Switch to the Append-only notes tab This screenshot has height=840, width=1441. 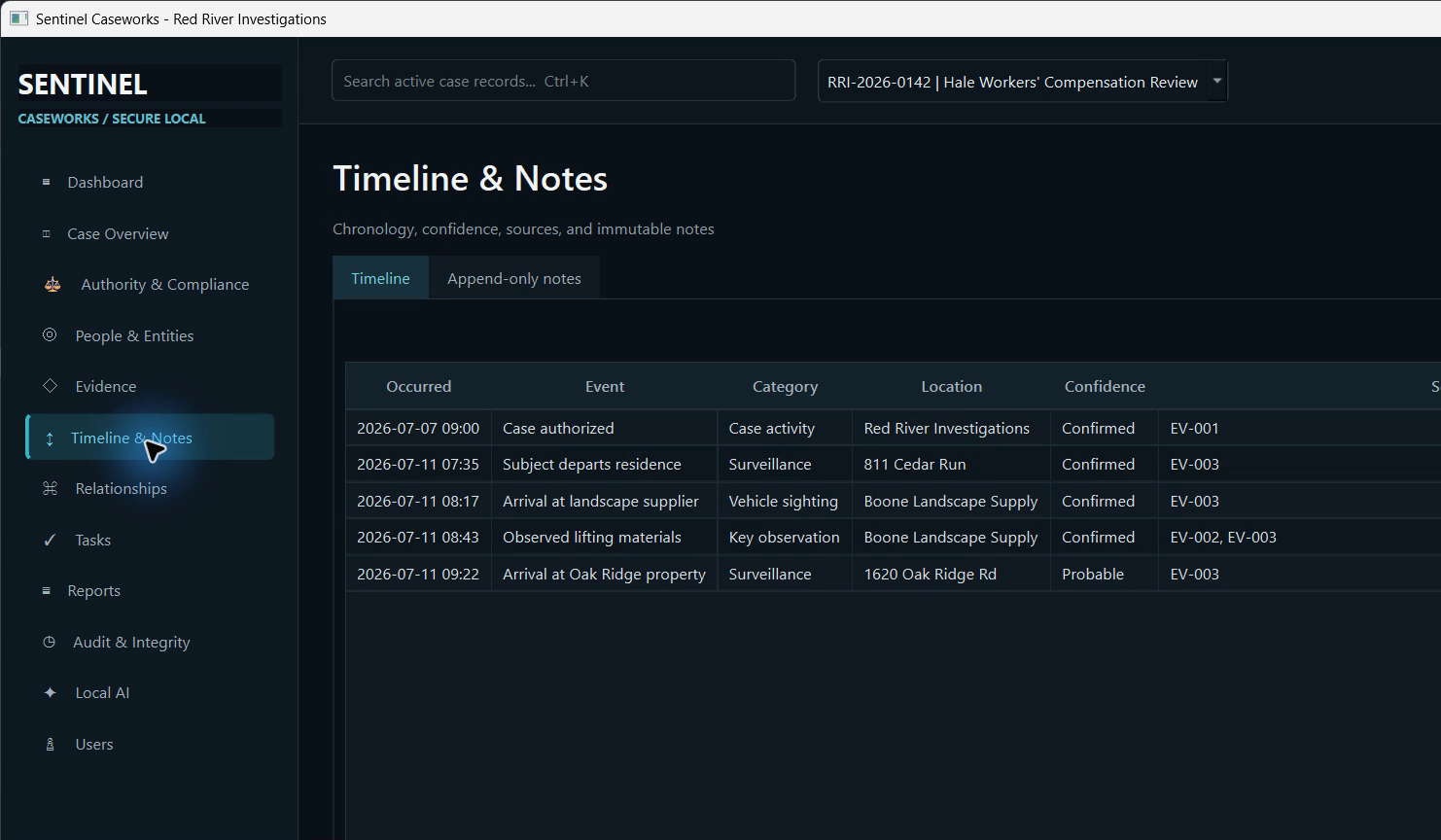[514, 278]
